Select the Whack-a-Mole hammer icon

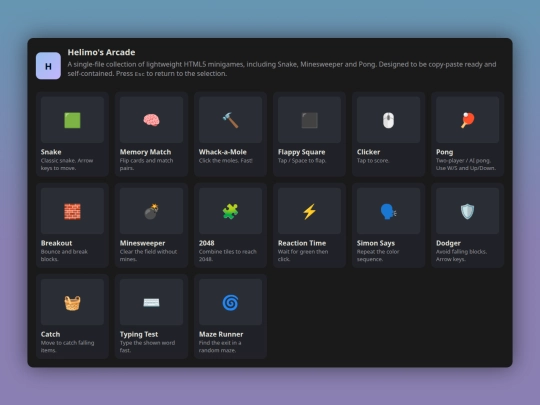coord(230,120)
